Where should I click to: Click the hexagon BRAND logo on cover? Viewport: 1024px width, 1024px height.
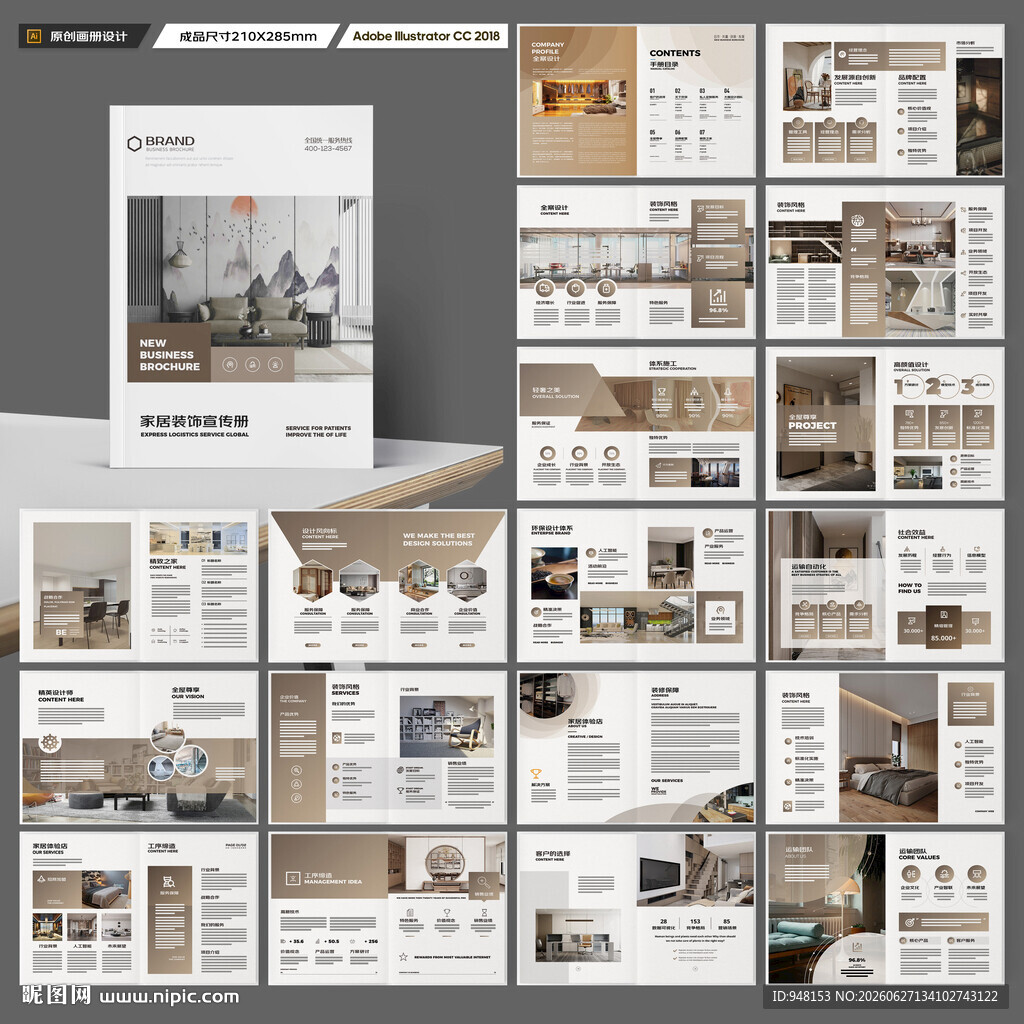point(134,143)
